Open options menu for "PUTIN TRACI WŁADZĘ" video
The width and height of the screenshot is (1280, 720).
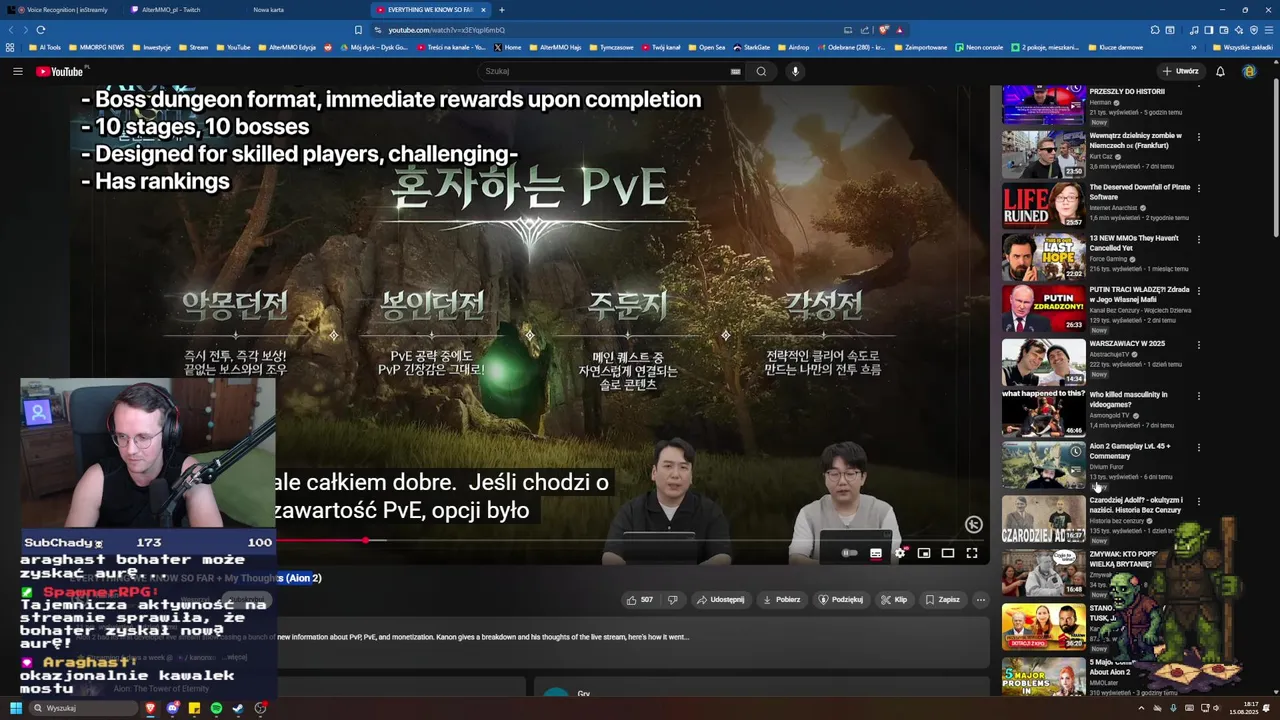click(1198, 292)
